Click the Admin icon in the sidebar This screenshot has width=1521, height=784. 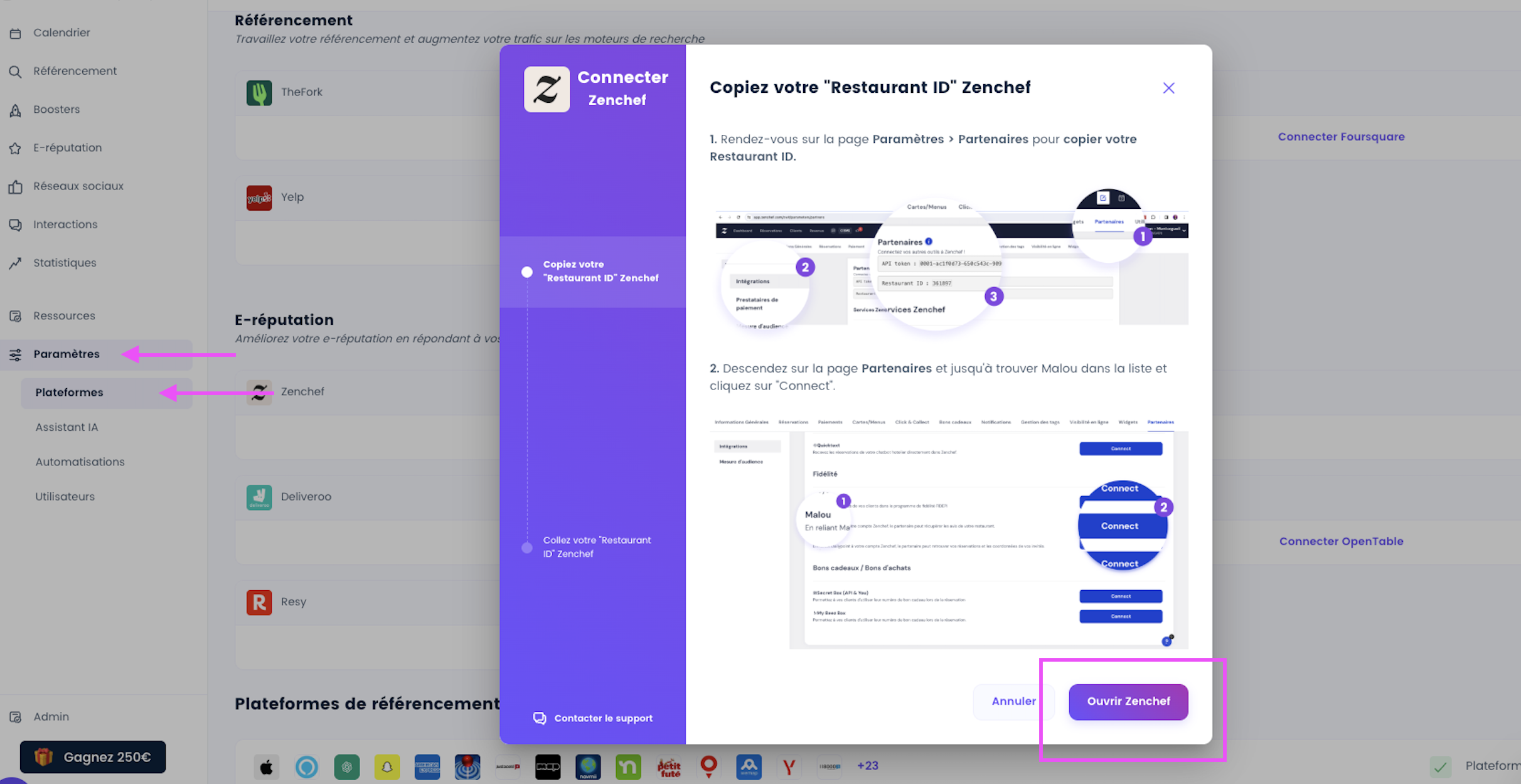(x=16, y=717)
